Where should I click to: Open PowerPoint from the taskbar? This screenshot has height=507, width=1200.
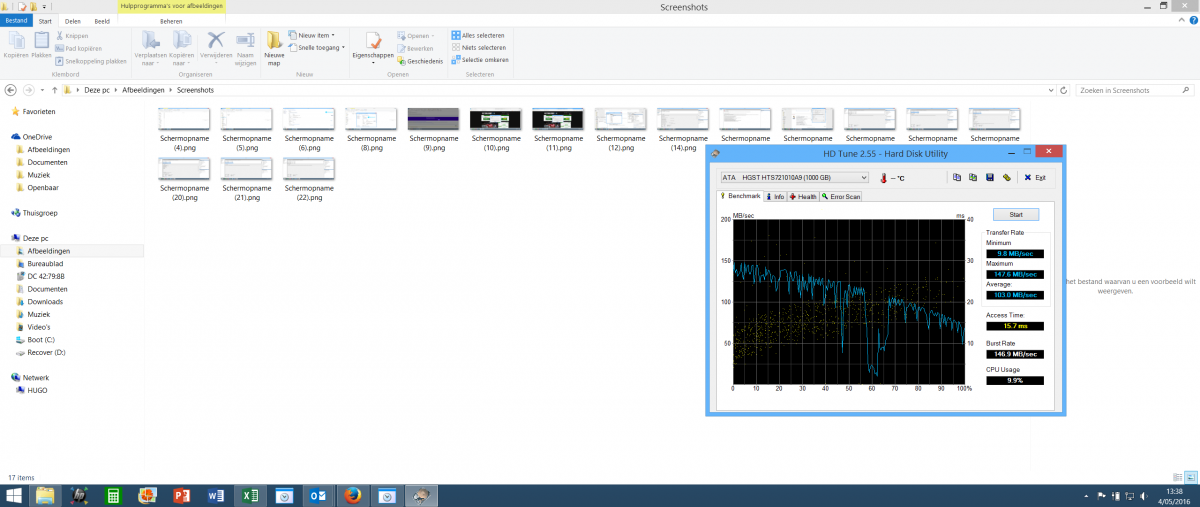coord(182,495)
